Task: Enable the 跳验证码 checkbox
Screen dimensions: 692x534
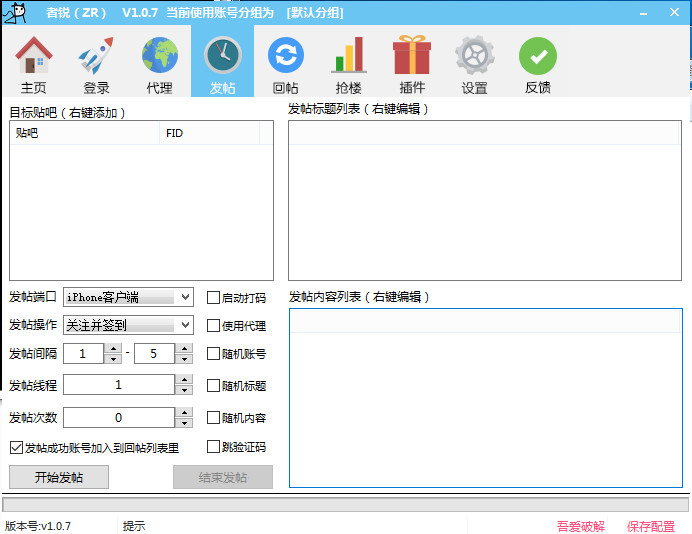Action: (x=213, y=447)
